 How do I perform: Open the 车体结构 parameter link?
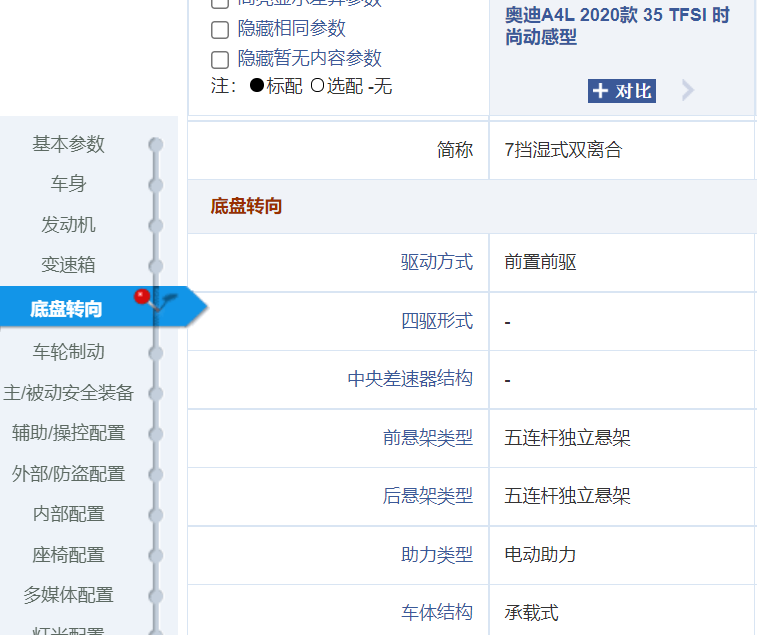click(436, 612)
